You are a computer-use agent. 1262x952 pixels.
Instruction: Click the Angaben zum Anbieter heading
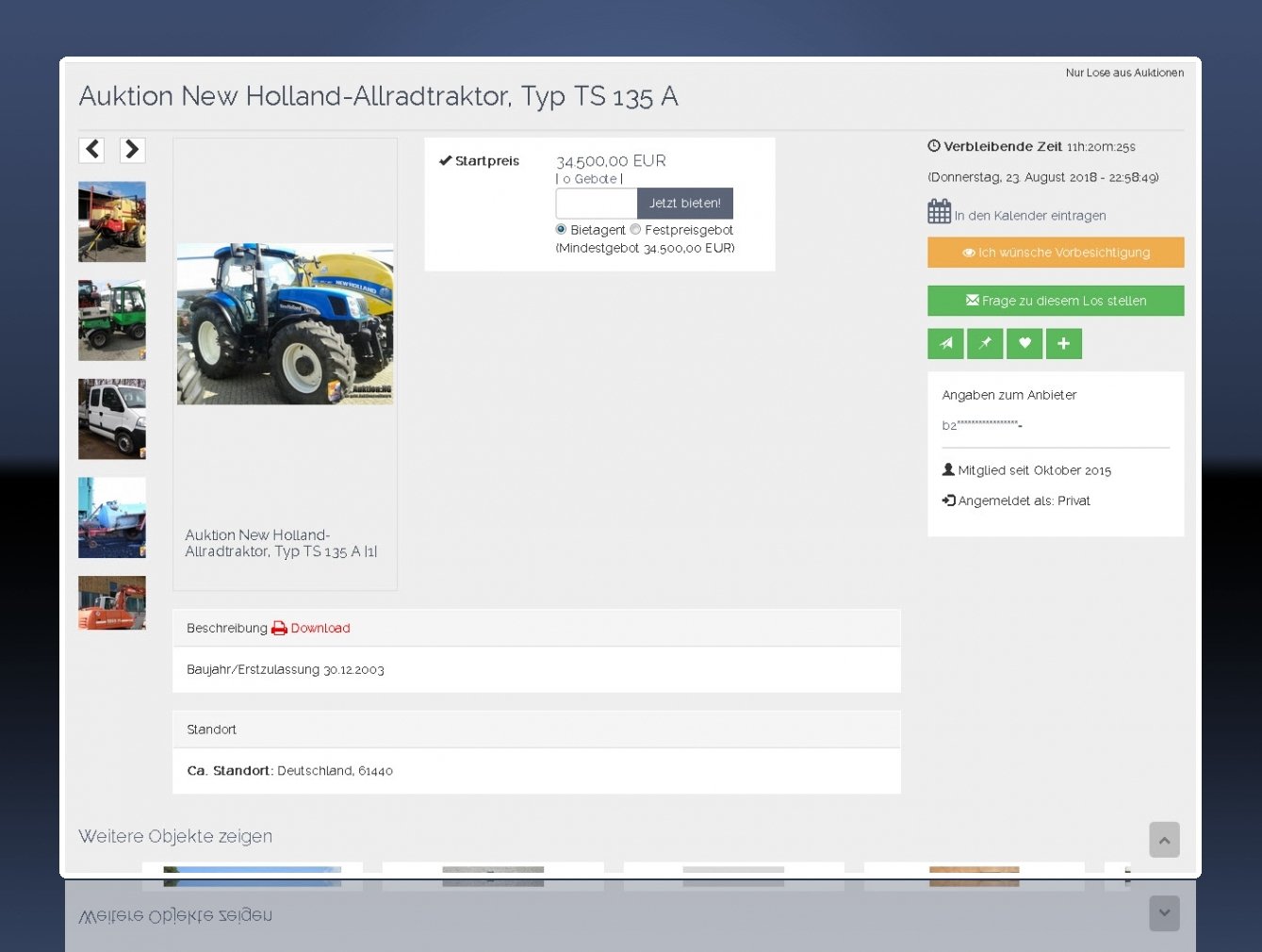1009,395
